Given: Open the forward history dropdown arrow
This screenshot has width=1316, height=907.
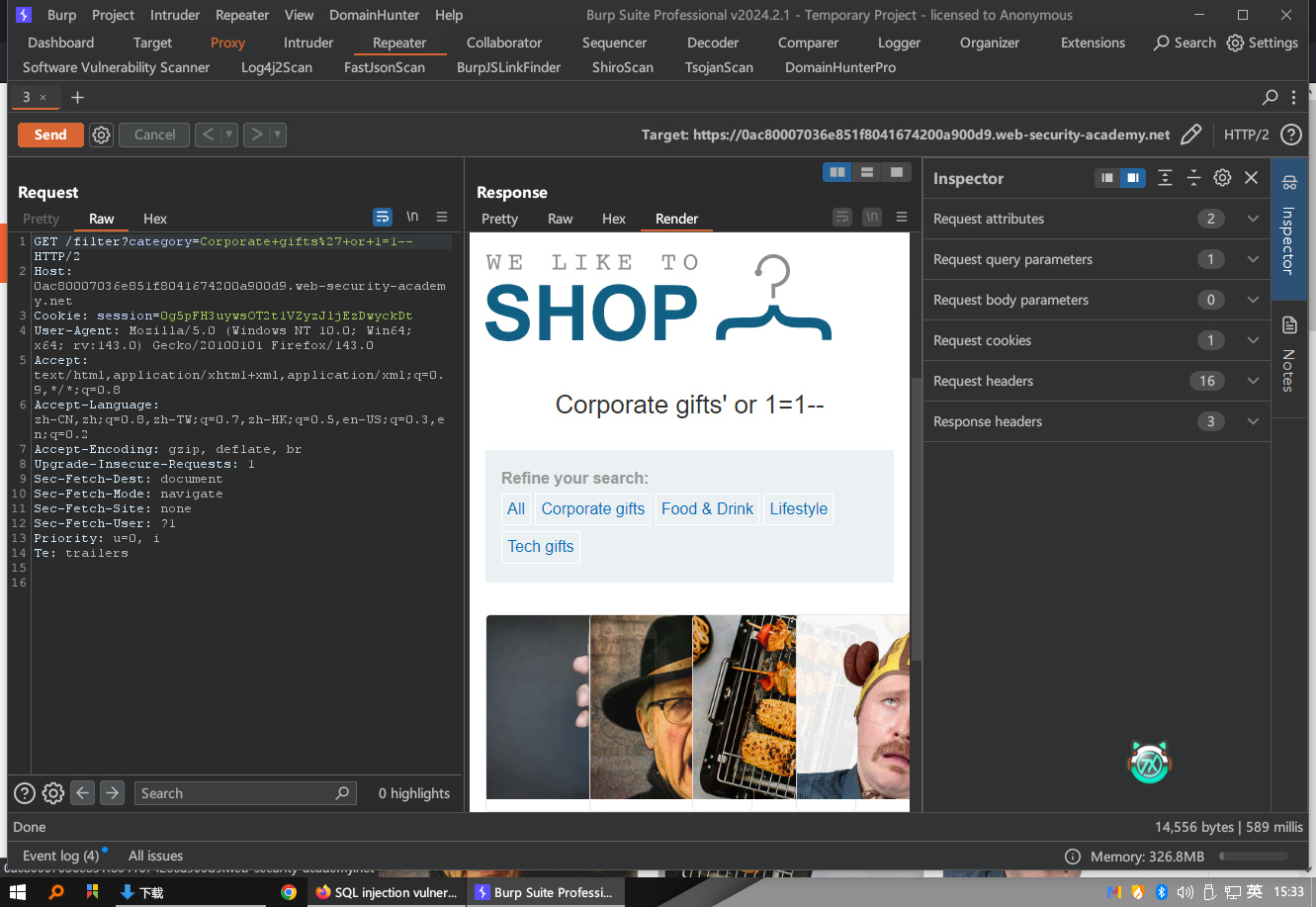Looking at the screenshot, I should pos(279,135).
